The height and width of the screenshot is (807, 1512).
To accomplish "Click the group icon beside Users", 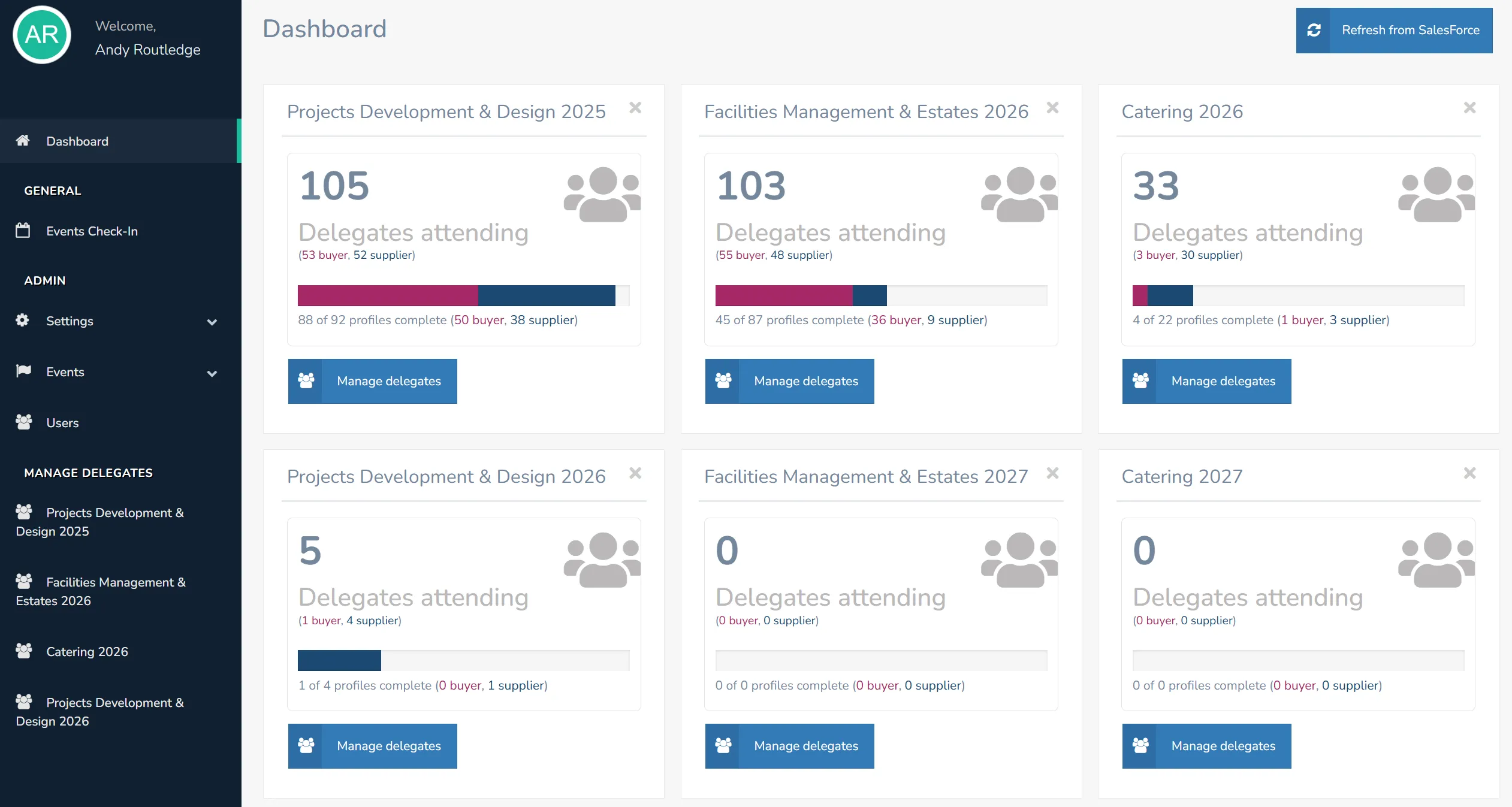I will 23,422.
